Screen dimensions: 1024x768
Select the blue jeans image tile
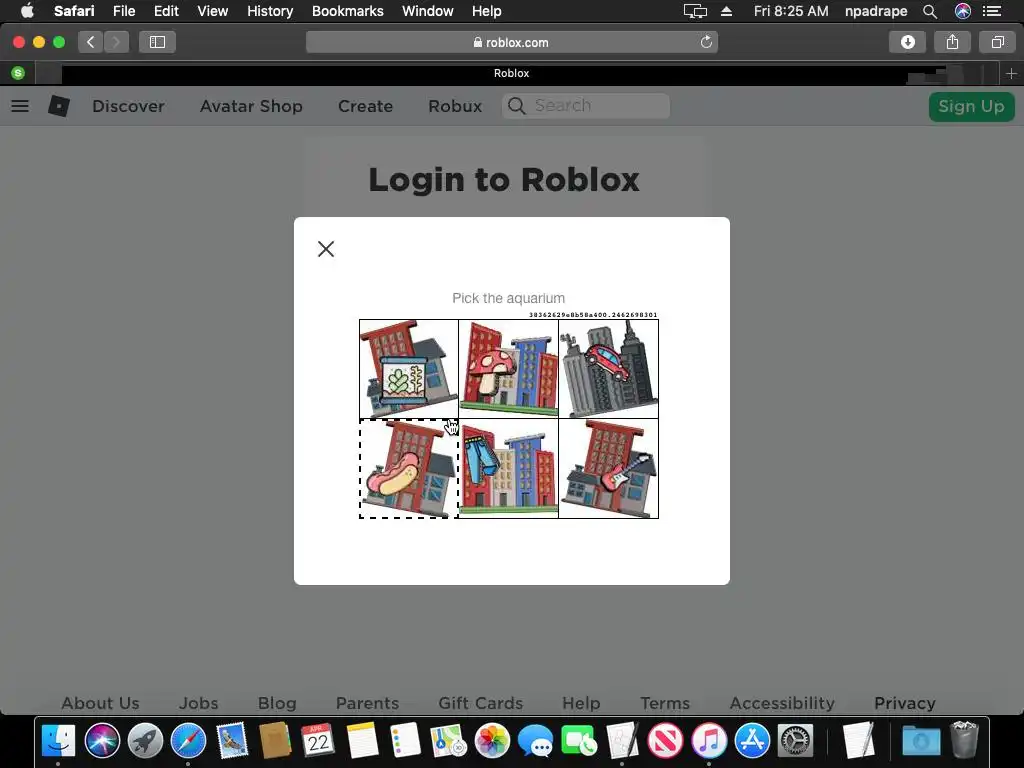(x=509, y=469)
